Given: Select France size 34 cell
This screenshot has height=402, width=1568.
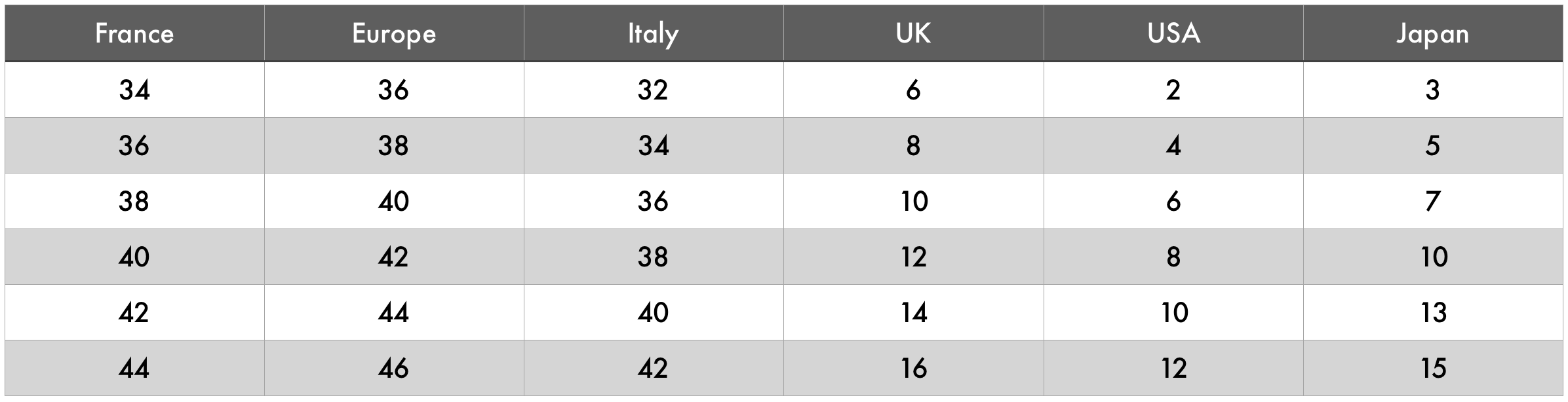Looking at the screenshot, I should pos(134,90).
